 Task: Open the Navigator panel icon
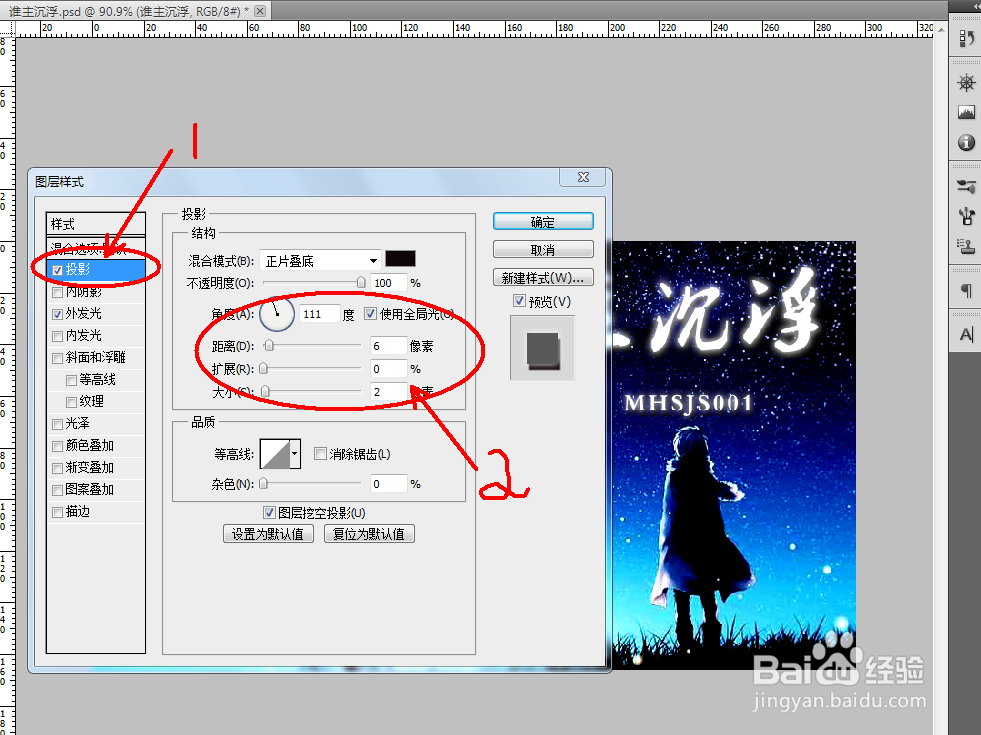tap(966, 83)
